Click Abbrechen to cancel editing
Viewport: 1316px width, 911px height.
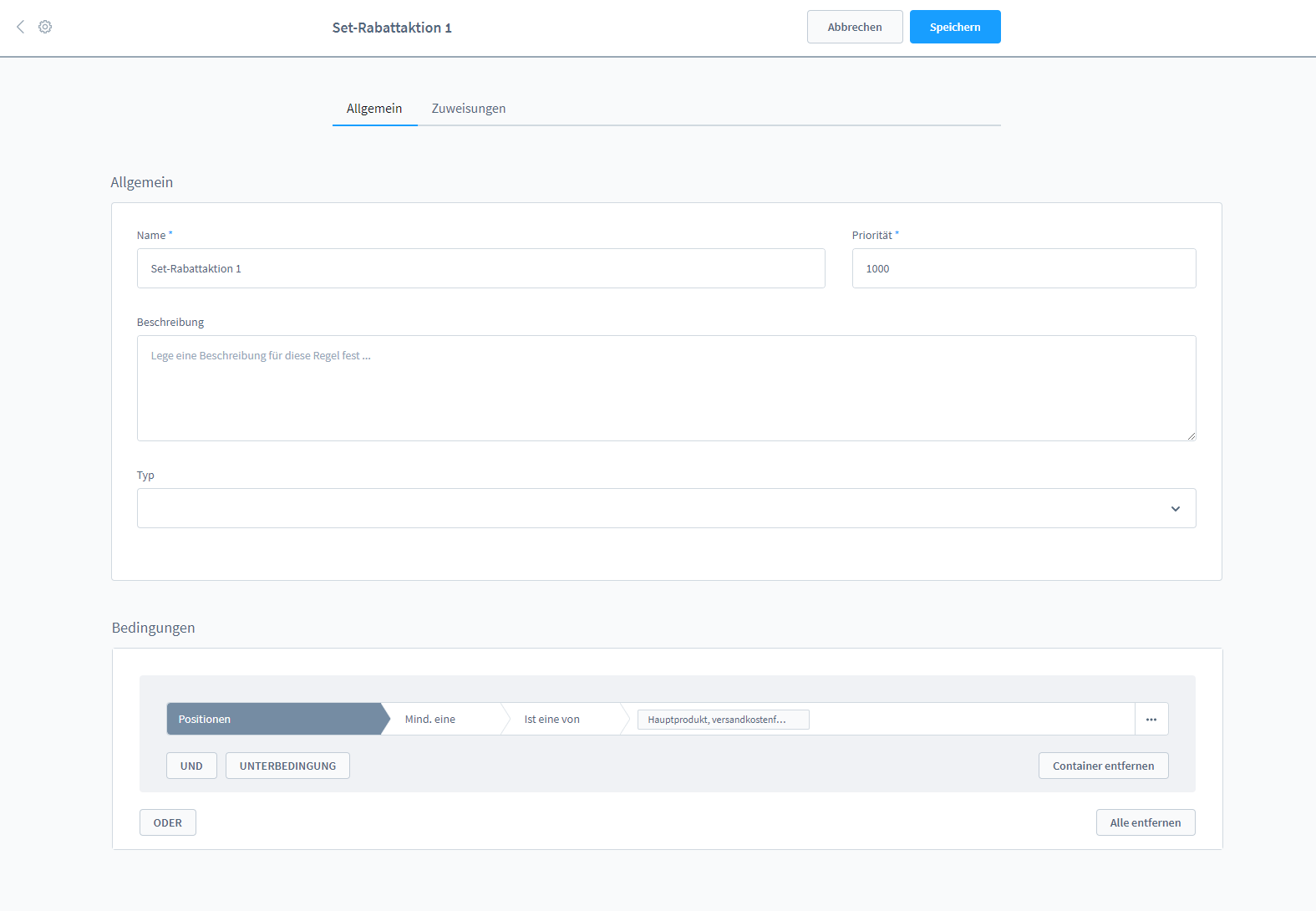click(x=854, y=27)
